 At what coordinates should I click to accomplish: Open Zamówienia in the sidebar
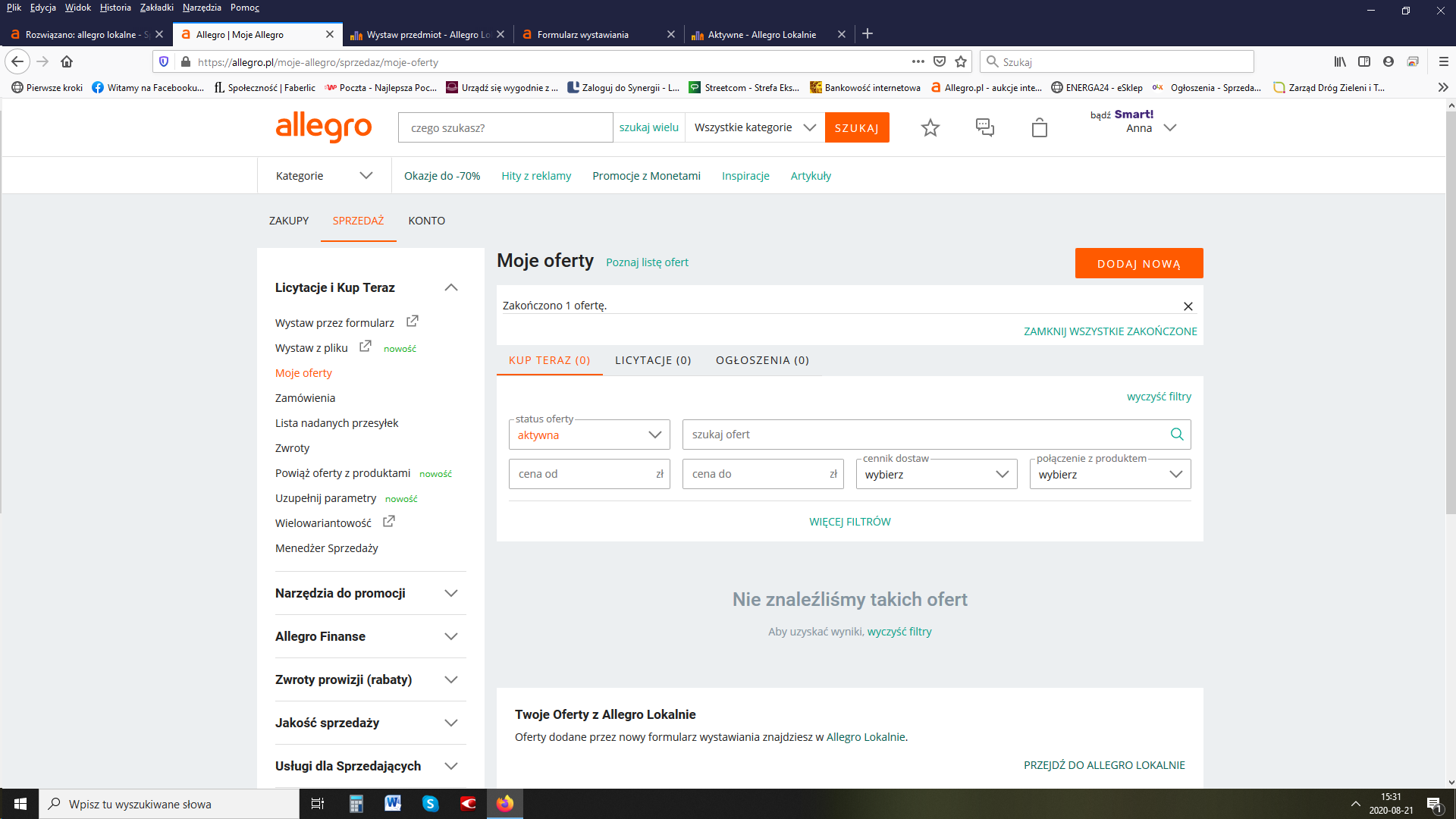coord(305,397)
